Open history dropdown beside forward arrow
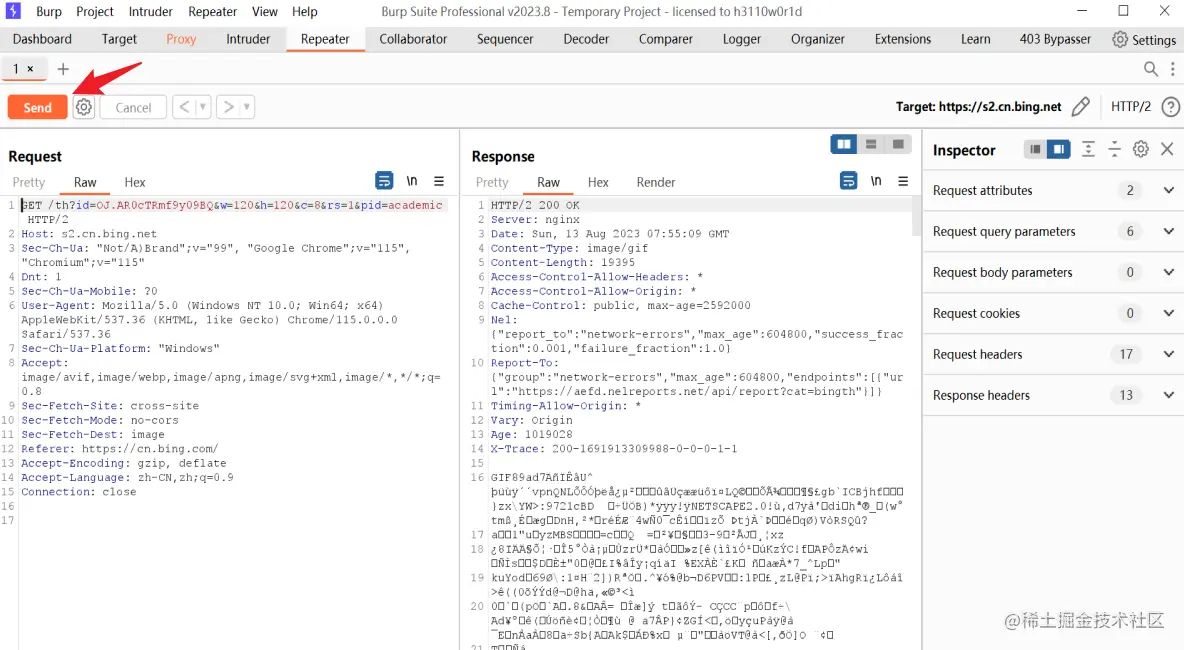This screenshot has width=1184, height=650. pos(246,107)
